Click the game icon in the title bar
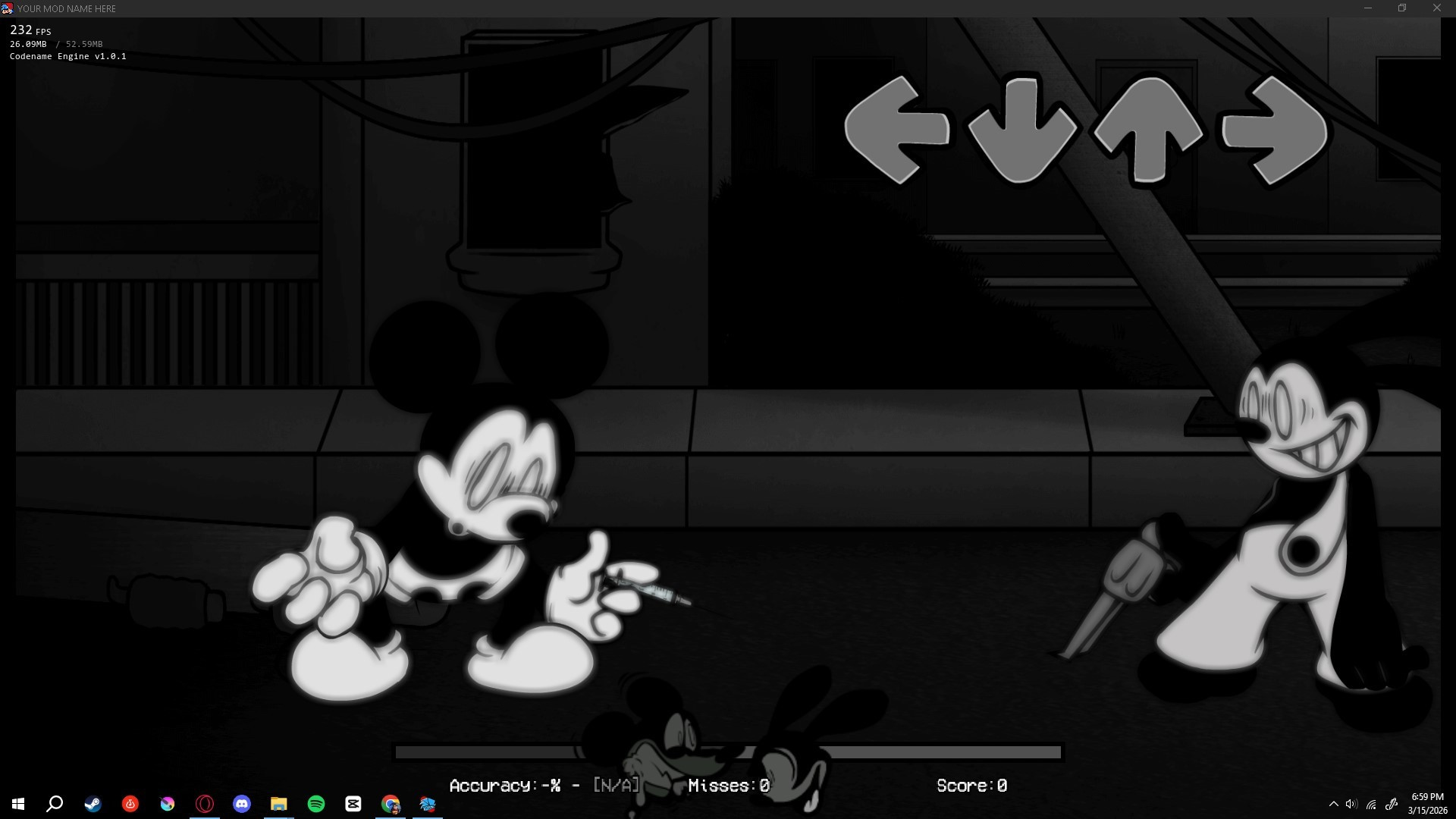 tap(8, 8)
